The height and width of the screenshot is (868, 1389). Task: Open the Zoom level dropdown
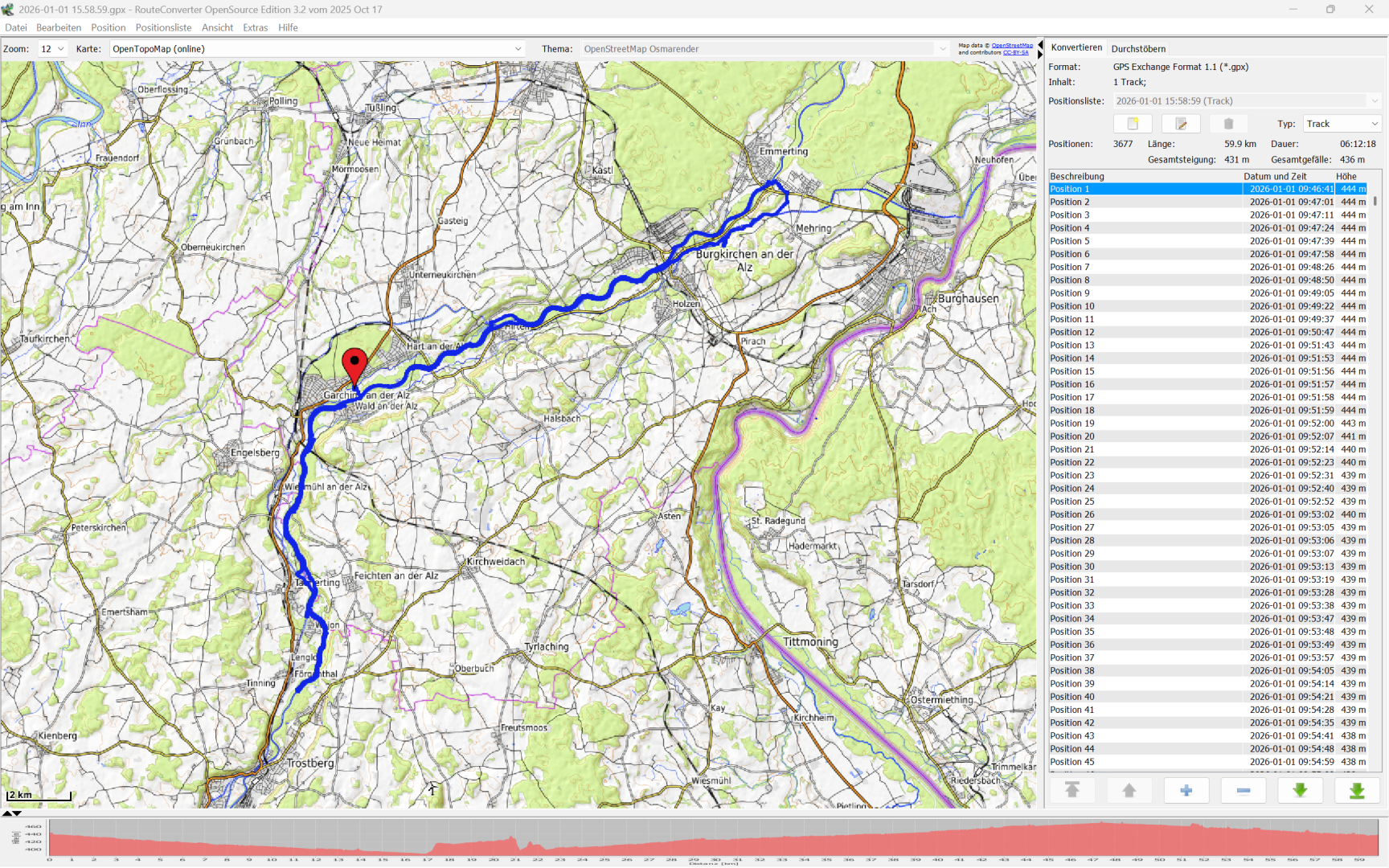point(53,49)
